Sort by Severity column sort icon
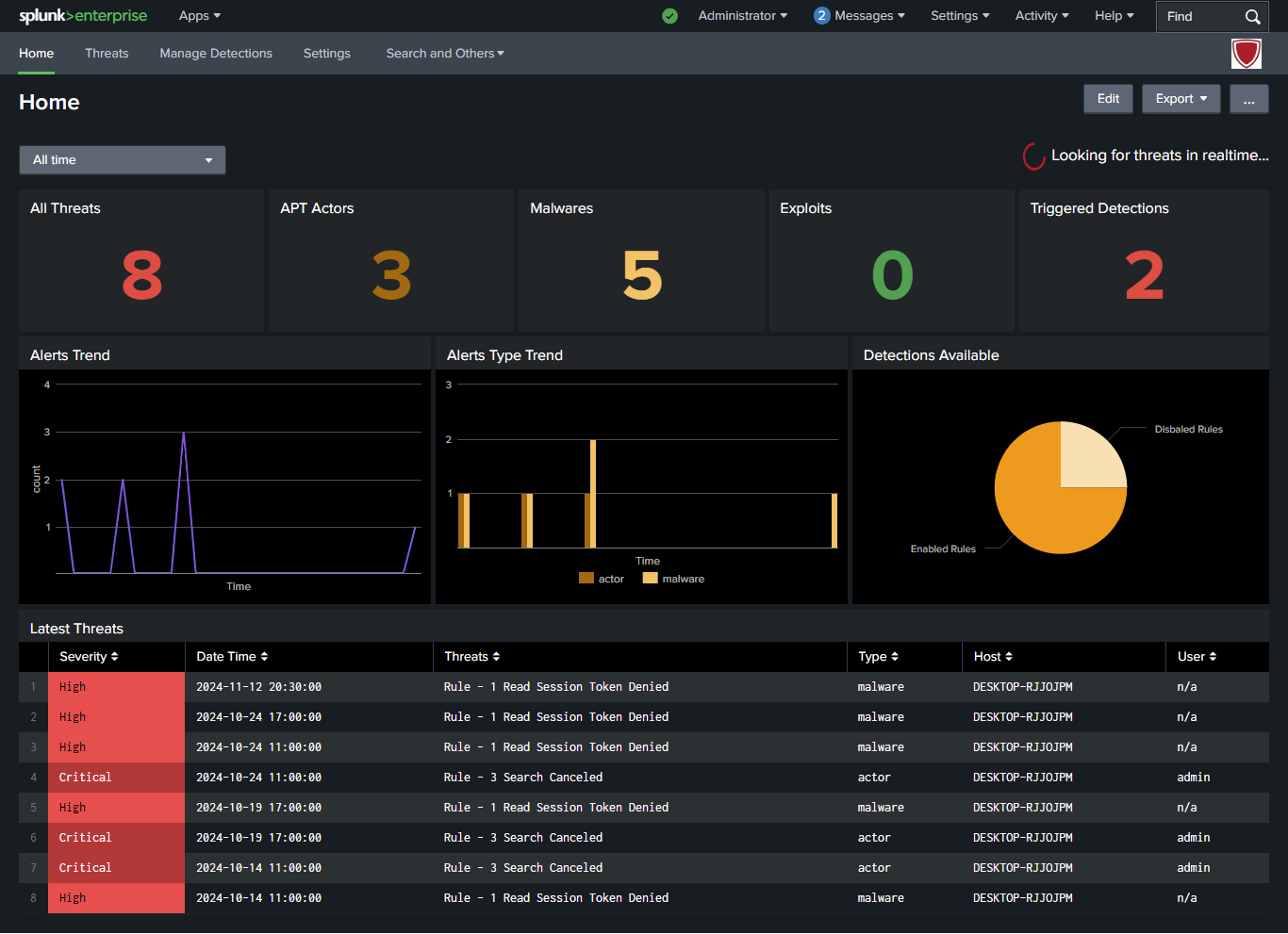Image resolution: width=1288 pixels, height=934 pixels. (115, 657)
